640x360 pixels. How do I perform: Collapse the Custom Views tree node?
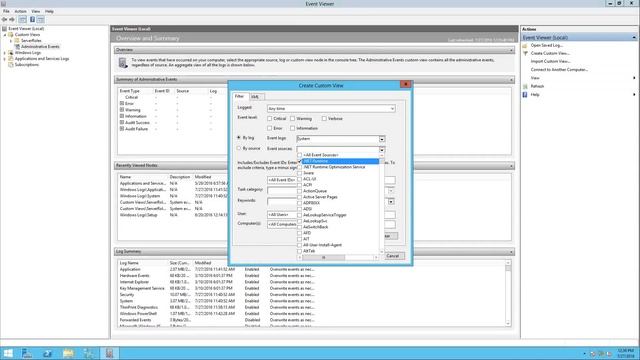coord(5,35)
